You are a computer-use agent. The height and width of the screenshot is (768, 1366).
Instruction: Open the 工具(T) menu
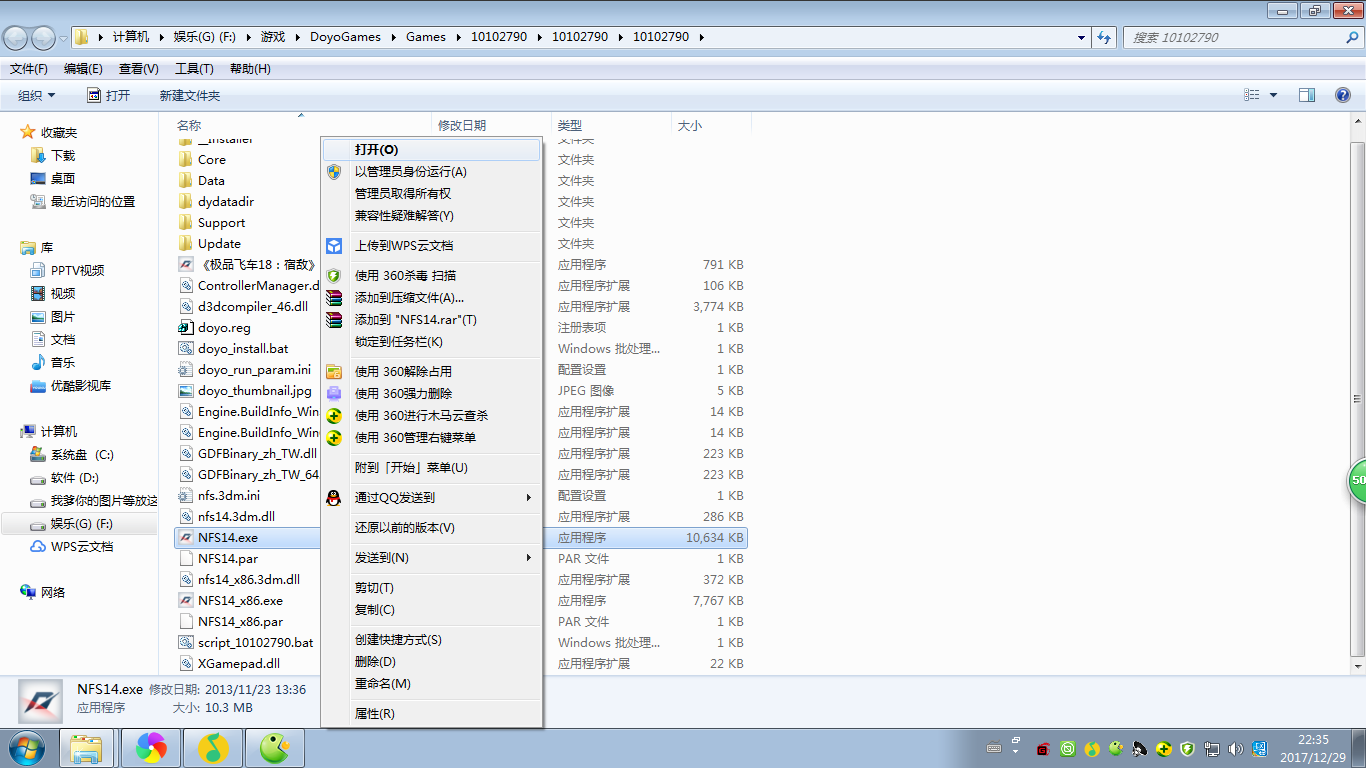point(194,69)
